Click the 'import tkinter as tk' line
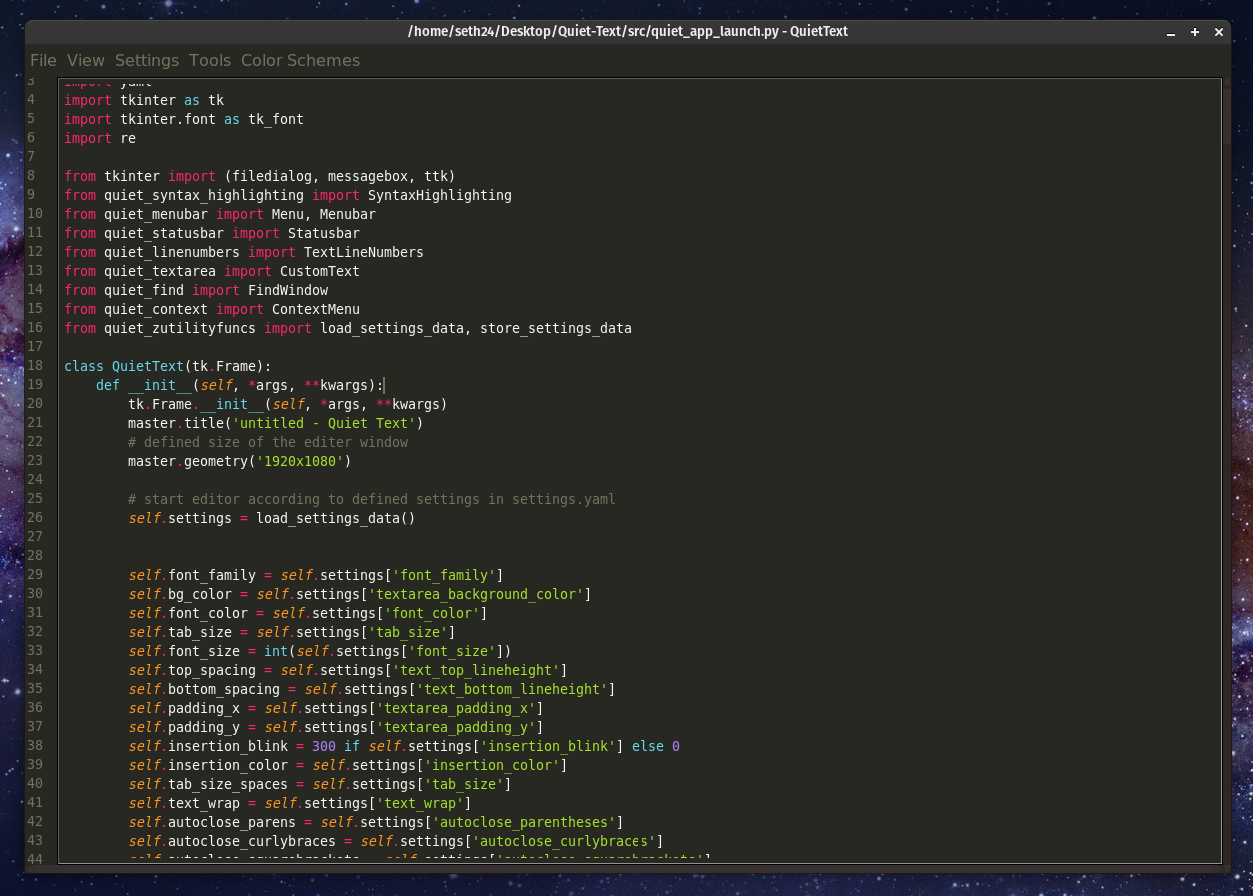 [x=144, y=100]
